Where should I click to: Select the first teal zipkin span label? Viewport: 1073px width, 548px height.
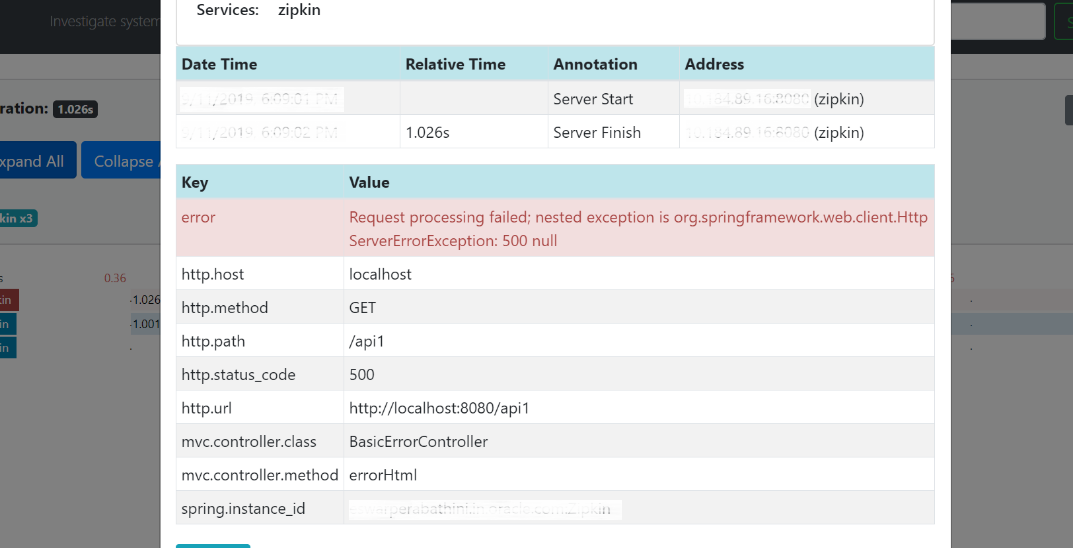(8, 324)
